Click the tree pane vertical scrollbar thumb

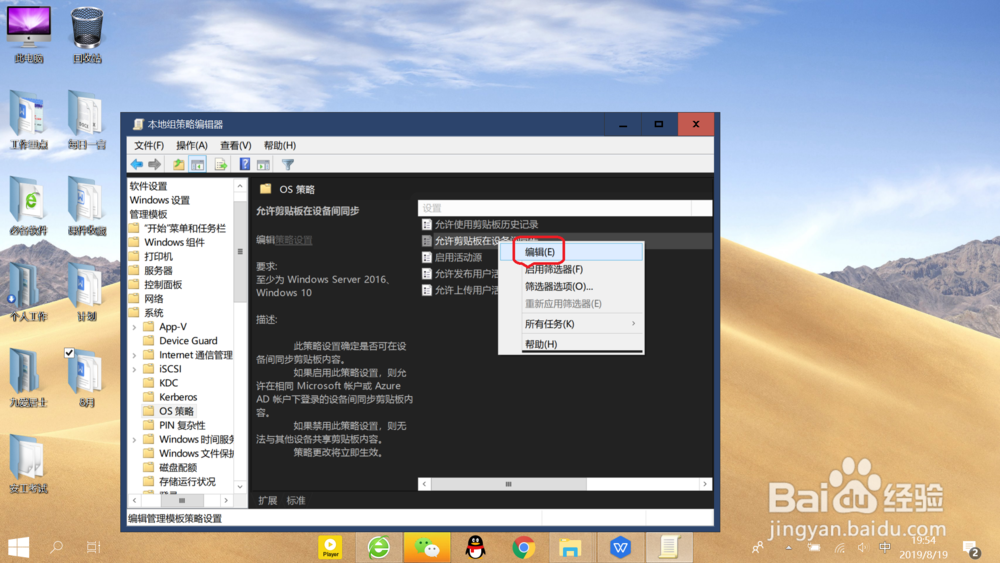coord(240,251)
